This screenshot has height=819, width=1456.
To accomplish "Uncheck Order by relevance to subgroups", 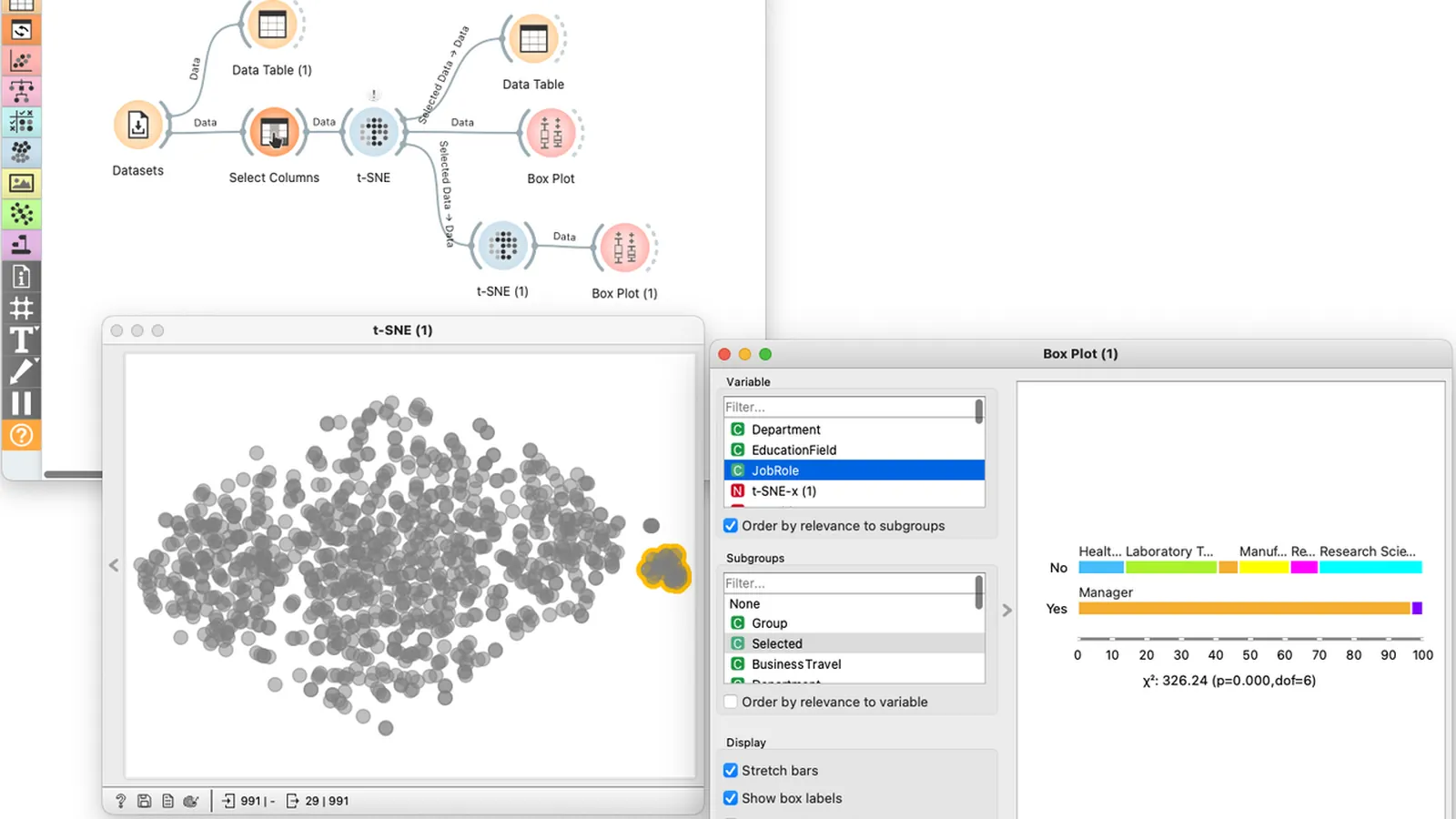I will coord(731,526).
